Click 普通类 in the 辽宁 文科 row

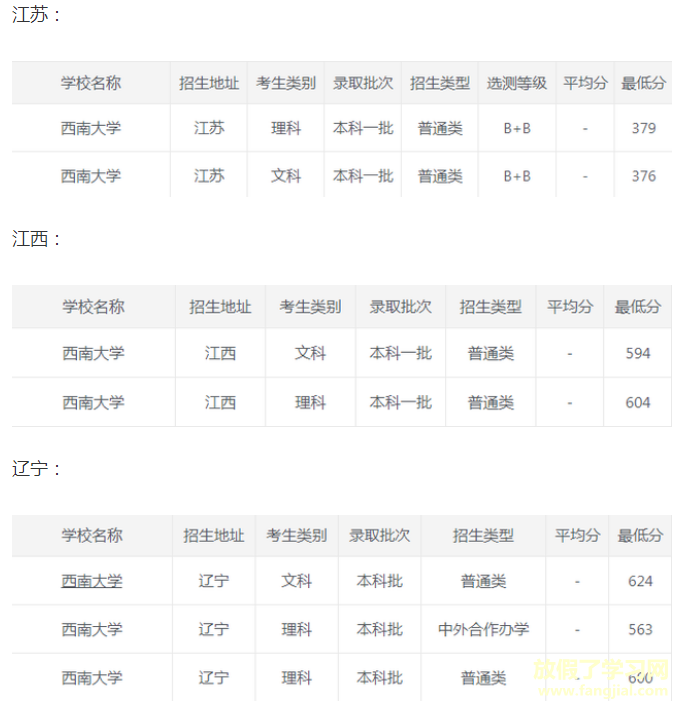483,581
